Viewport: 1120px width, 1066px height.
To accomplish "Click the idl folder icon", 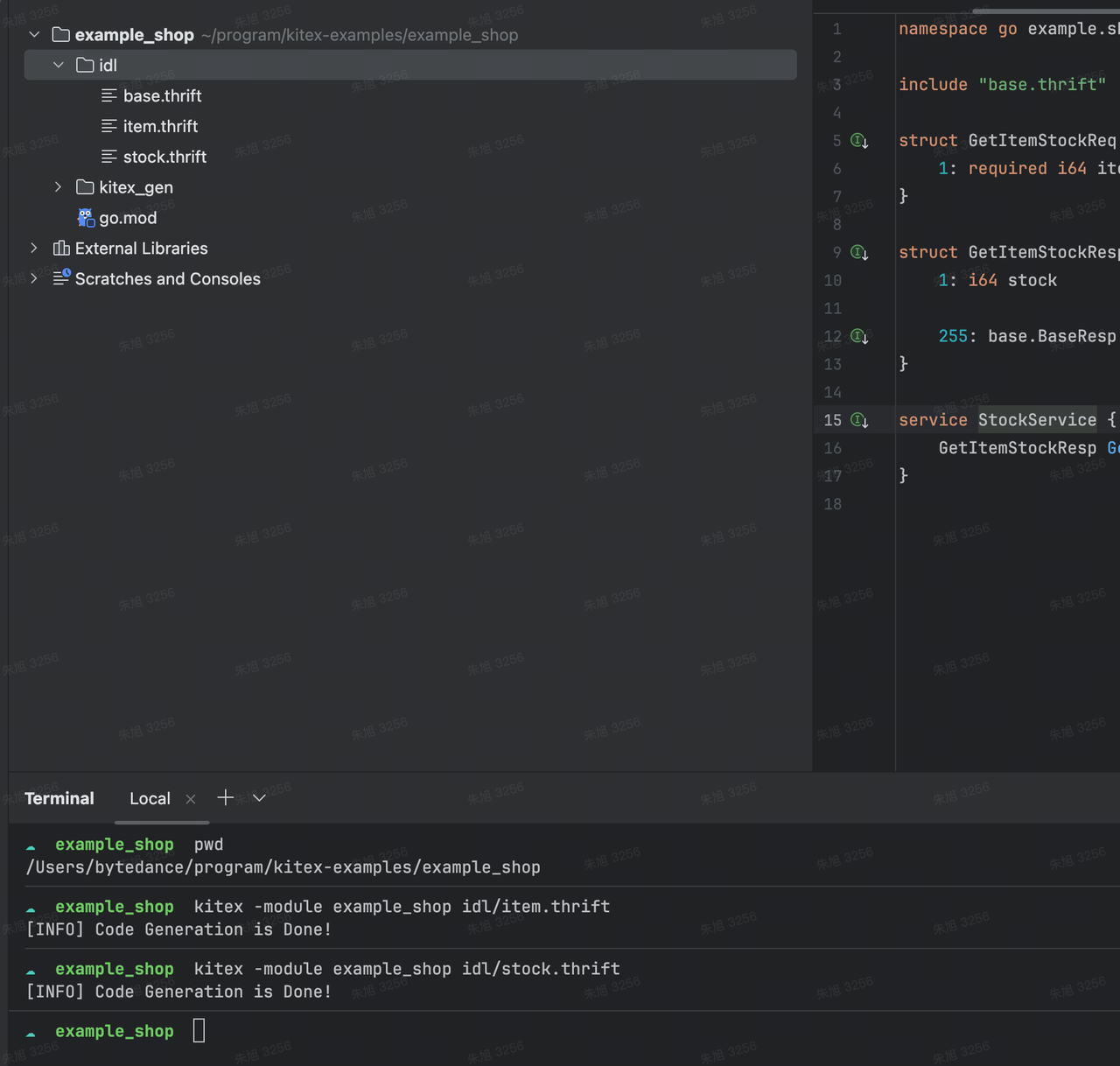I will point(85,65).
